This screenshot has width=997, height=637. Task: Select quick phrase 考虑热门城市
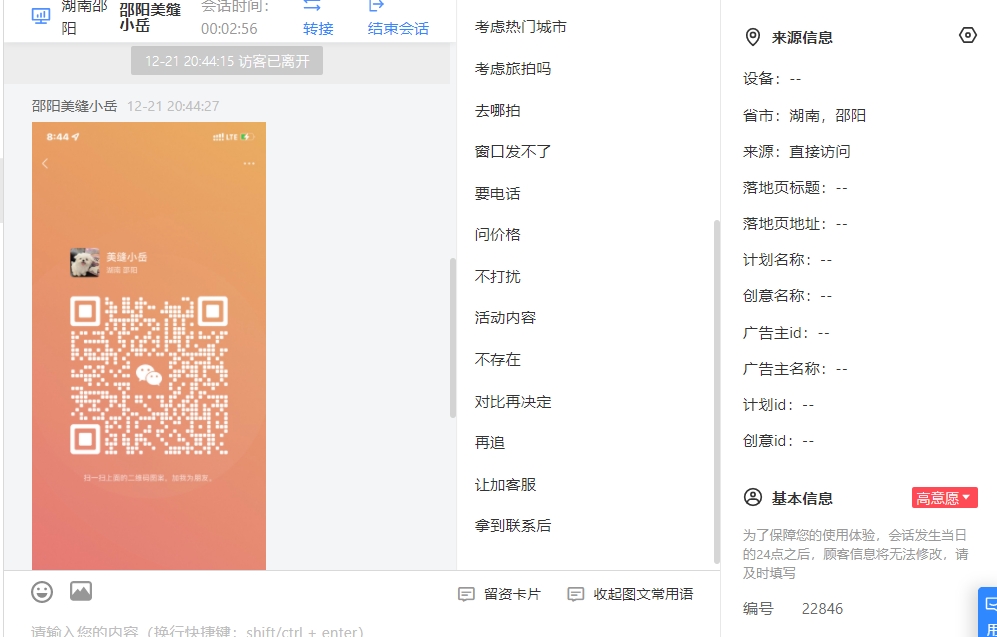521,27
